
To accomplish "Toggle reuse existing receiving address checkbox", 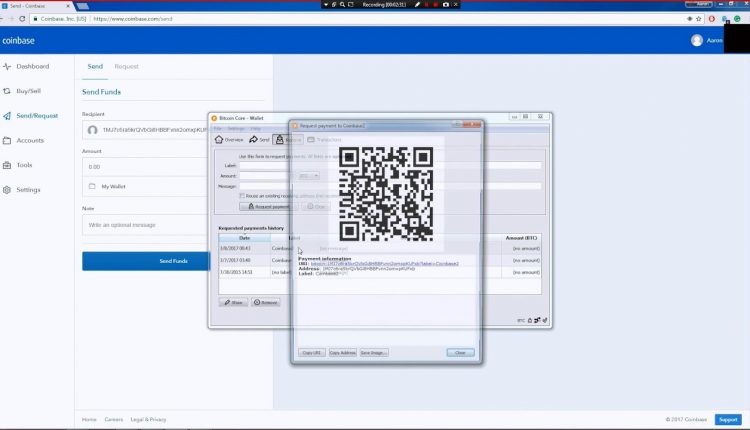I will tap(242, 196).
